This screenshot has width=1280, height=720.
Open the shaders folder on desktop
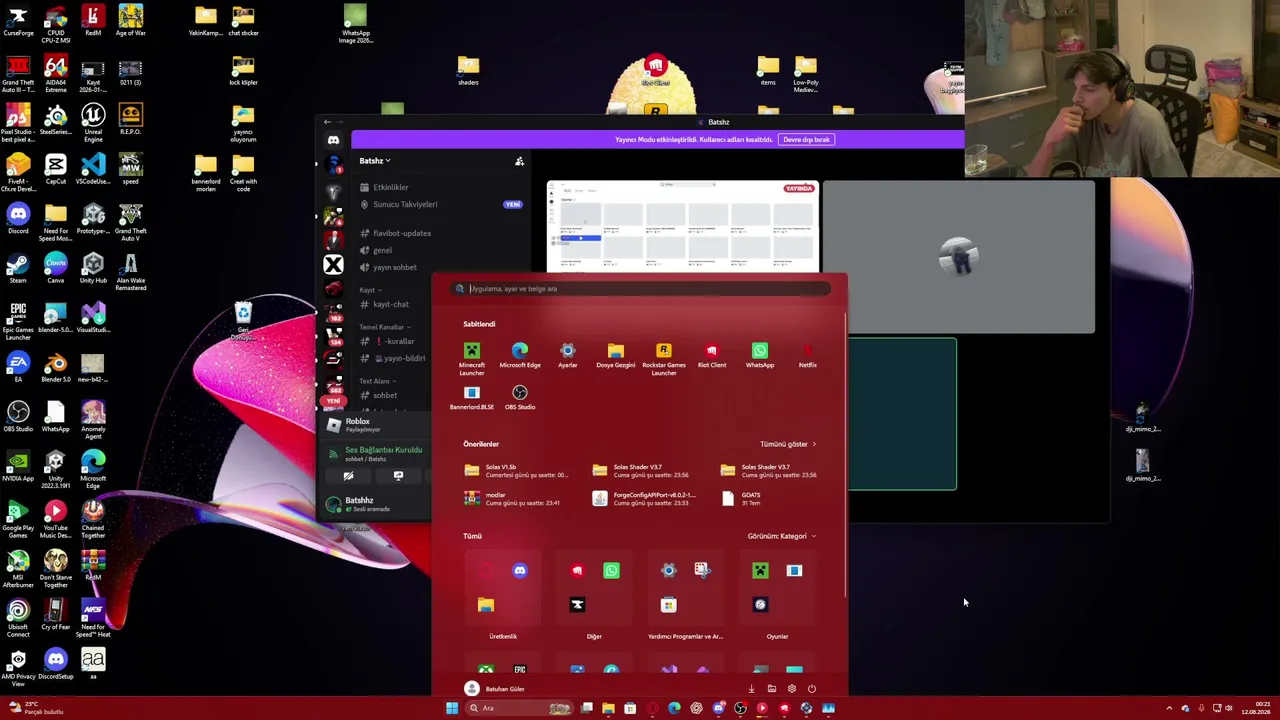[x=468, y=70]
